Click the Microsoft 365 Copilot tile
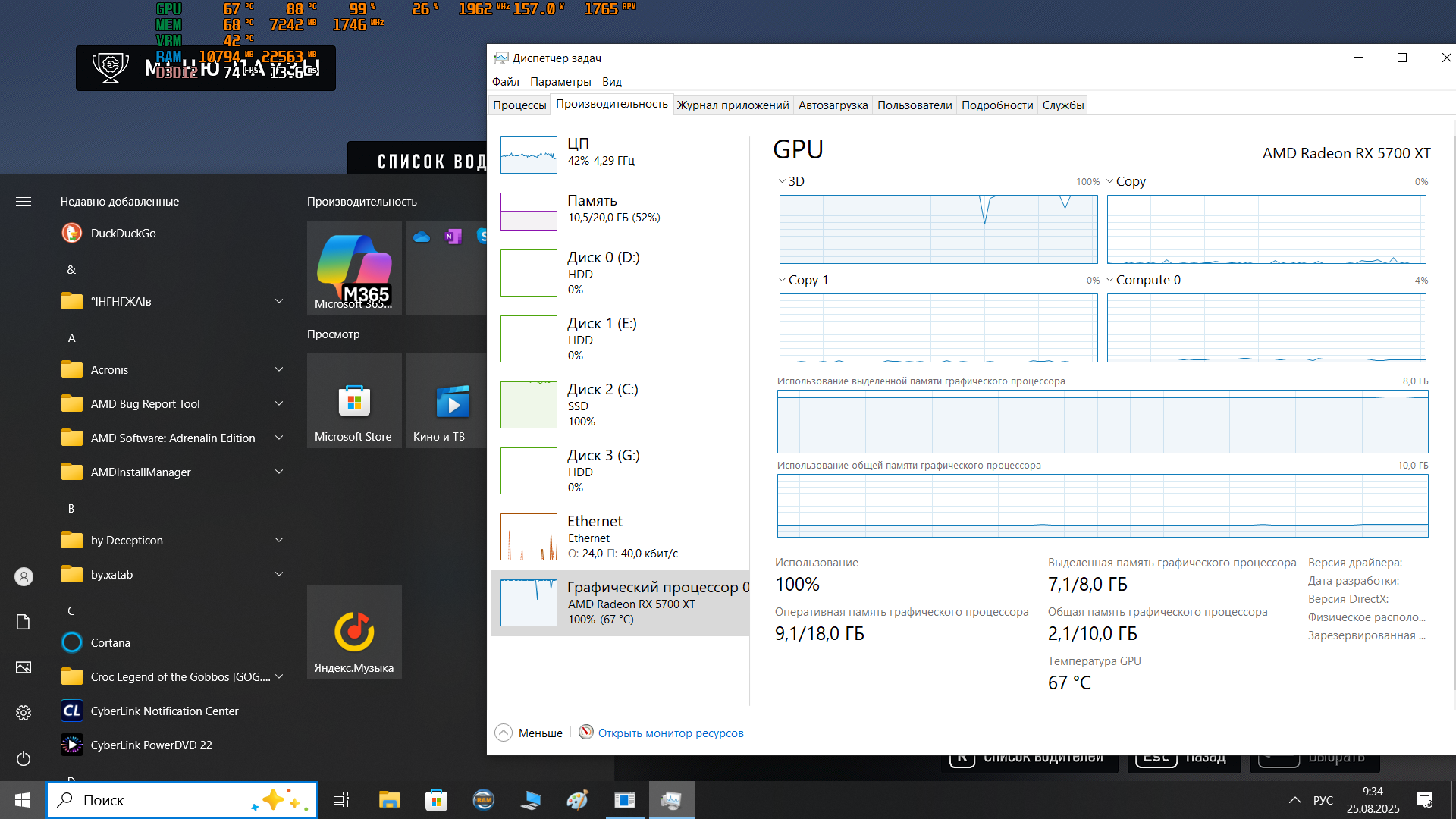1456x819 pixels. coord(354,267)
